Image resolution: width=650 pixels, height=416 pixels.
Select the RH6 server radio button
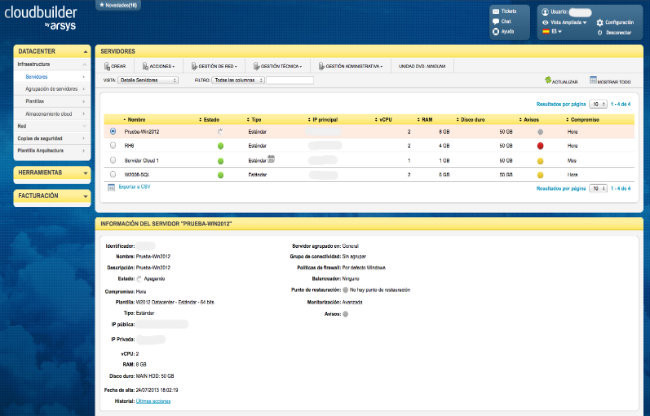pyautogui.click(x=112, y=145)
